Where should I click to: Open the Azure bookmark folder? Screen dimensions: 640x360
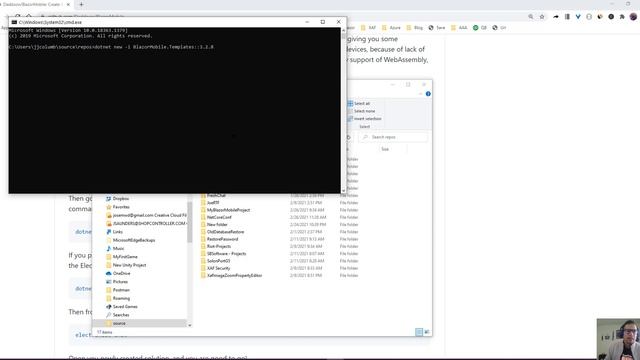391,28
